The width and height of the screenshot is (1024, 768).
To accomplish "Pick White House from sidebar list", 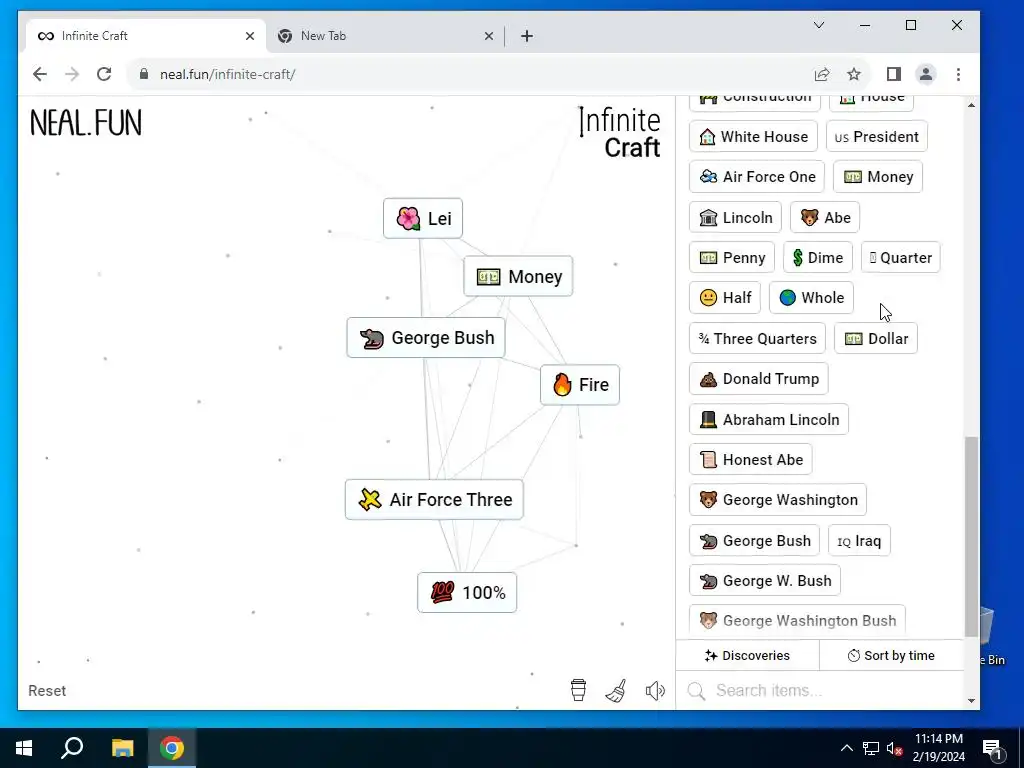I will (x=753, y=136).
